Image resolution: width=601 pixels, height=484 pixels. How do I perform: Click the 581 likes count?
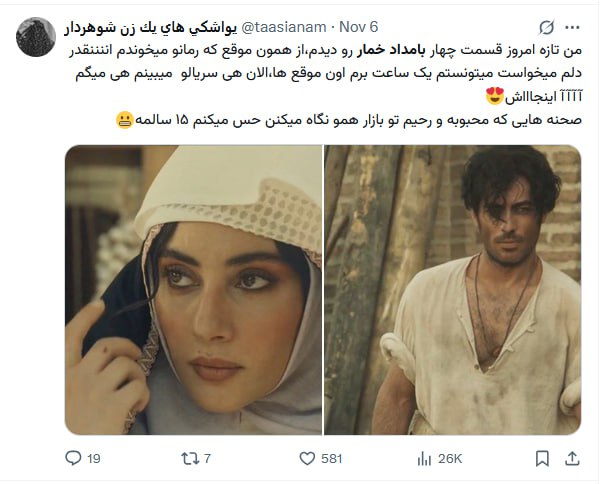(332, 459)
